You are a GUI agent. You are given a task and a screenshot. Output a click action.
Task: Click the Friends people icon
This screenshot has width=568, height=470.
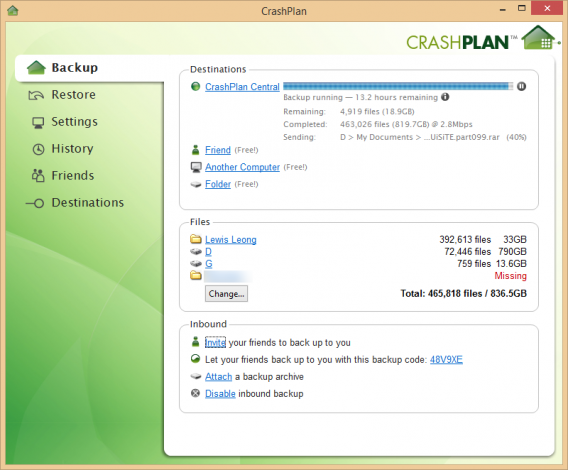point(38,176)
